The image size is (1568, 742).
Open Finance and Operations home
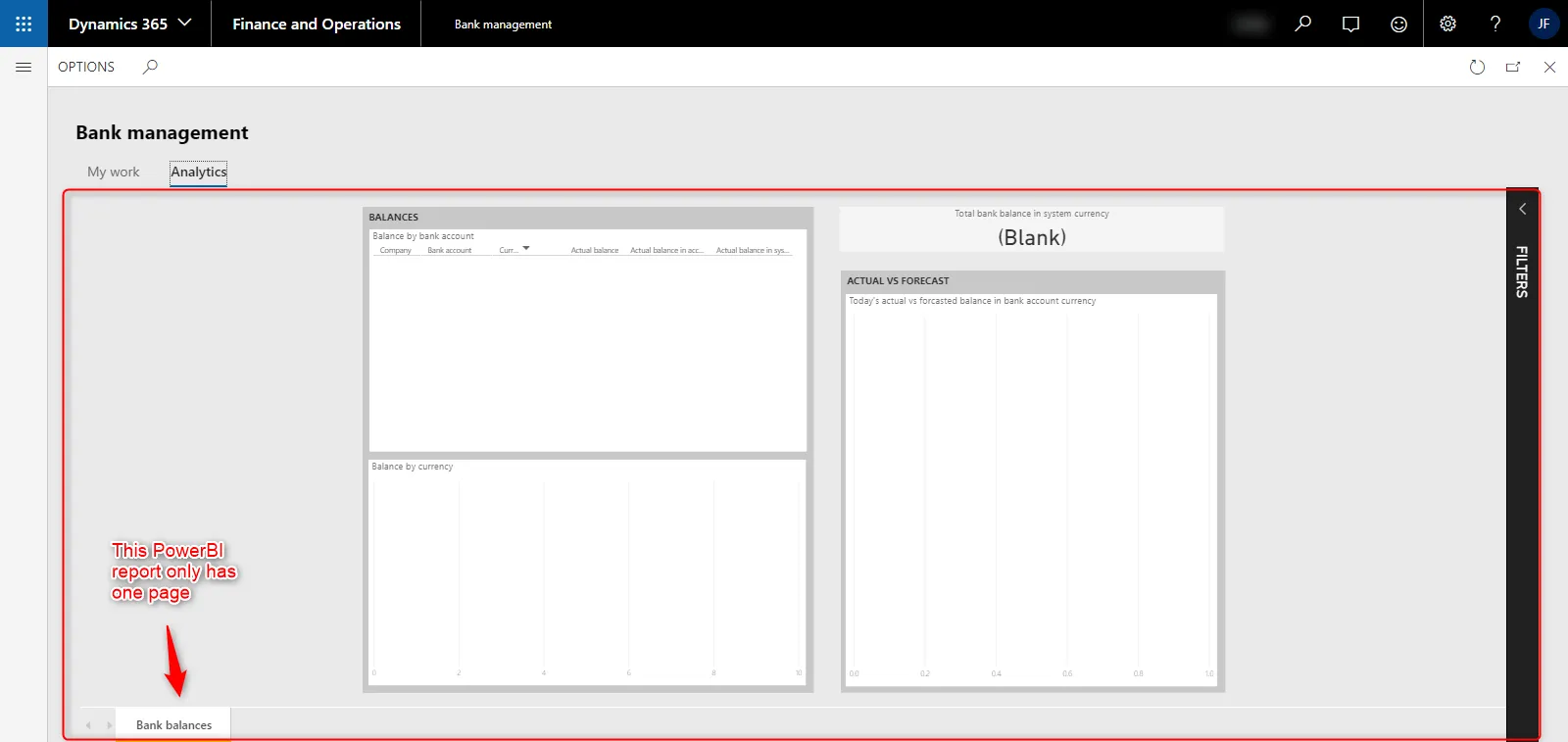(317, 24)
